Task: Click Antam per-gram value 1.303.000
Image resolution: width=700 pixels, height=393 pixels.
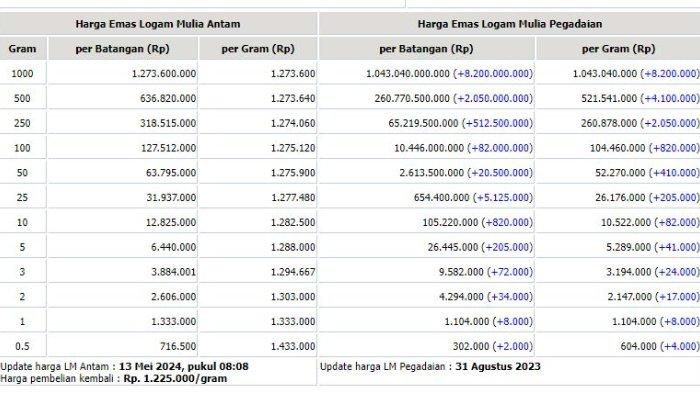Action: pyautogui.click(x=293, y=297)
